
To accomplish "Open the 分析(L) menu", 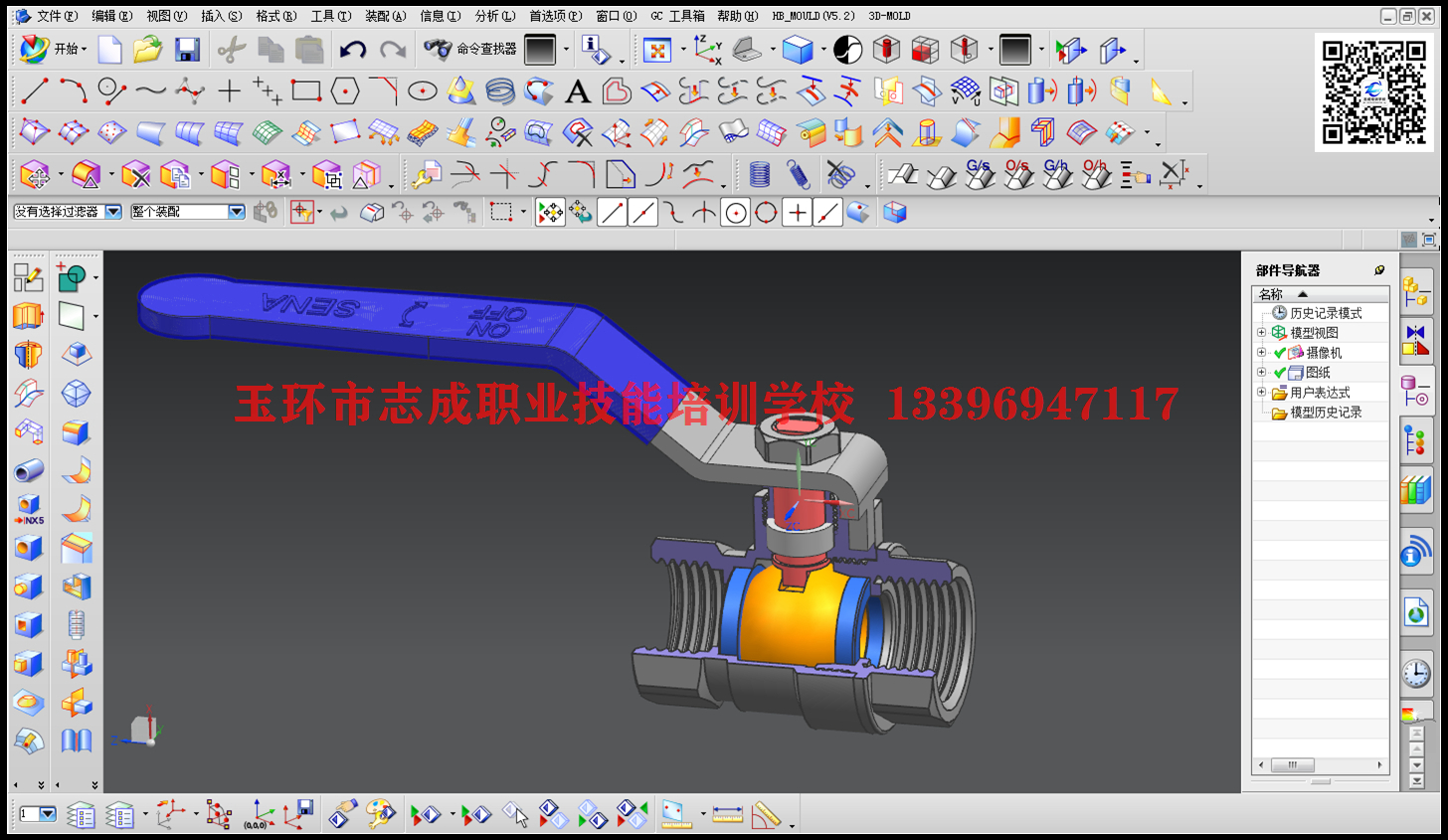I will click(x=494, y=16).
